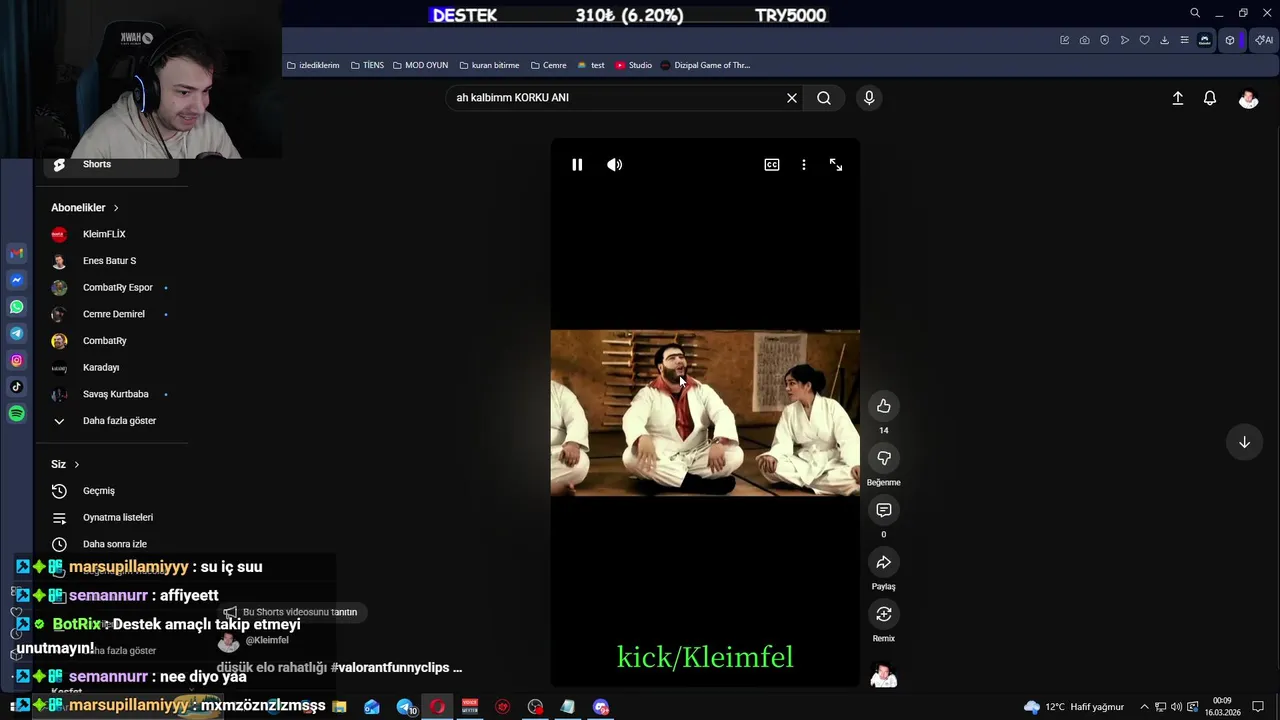Viewport: 1280px width, 720px height.
Task: Go to the next Short with down arrow
Action: point(1244,442)
